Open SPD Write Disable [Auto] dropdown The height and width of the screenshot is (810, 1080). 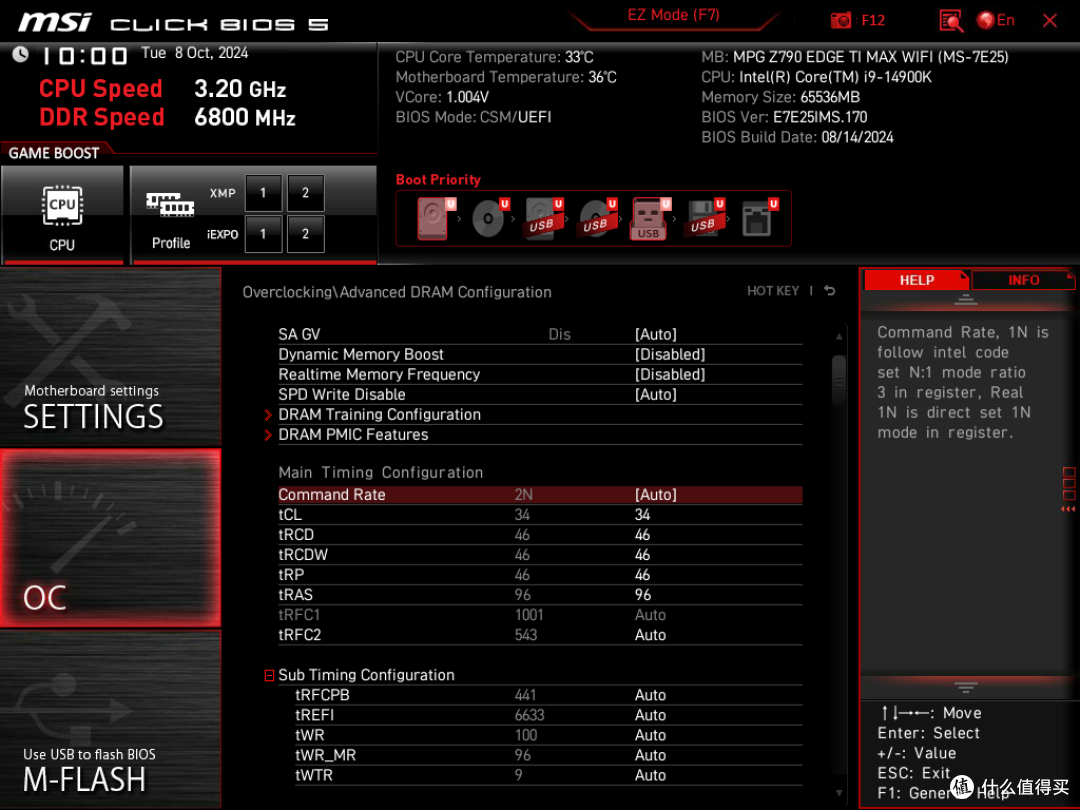coord(655,395)
